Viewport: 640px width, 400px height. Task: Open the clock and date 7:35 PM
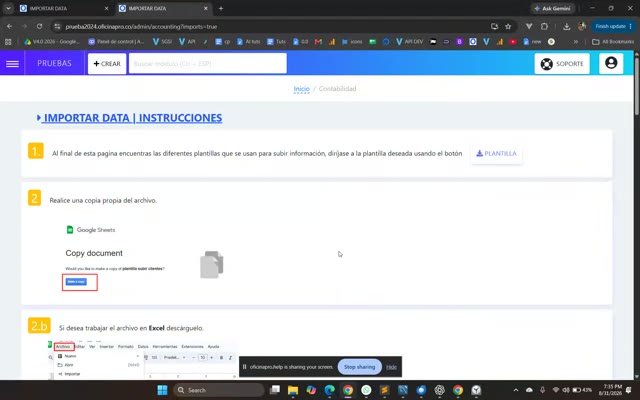tap(612, 390)
